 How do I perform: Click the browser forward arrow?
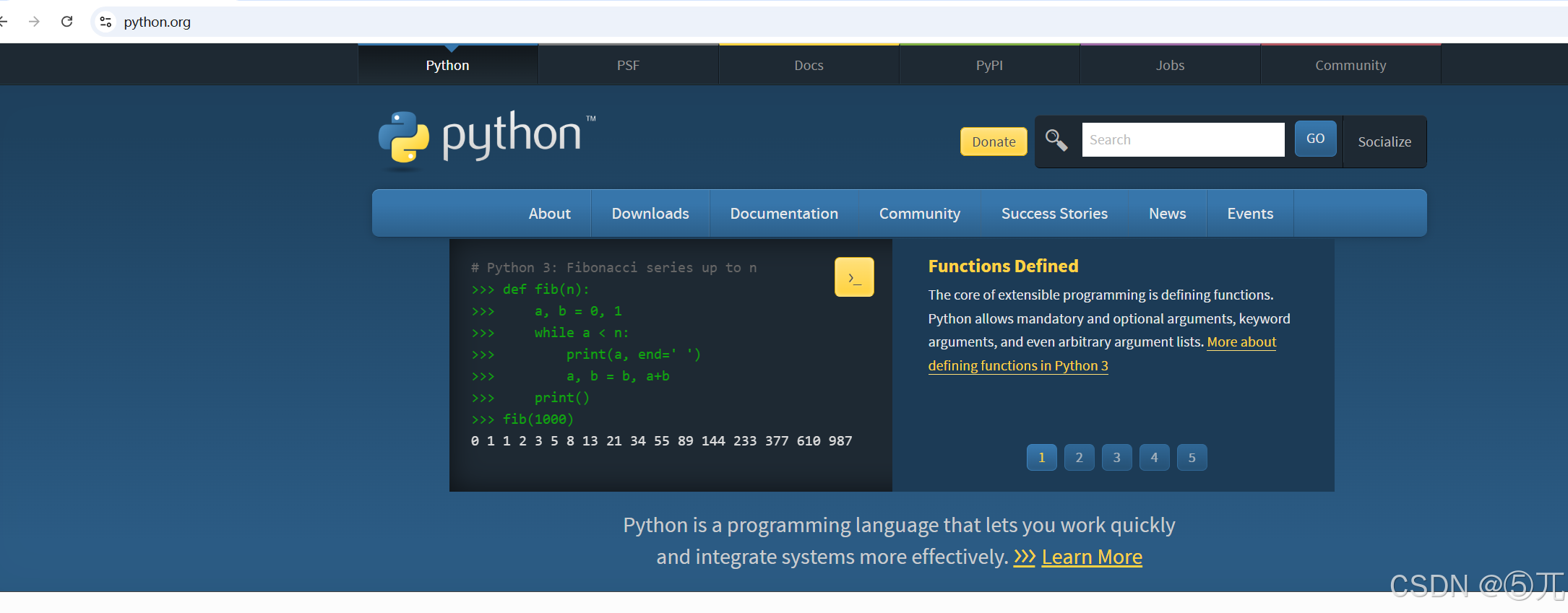click(34, 22)
